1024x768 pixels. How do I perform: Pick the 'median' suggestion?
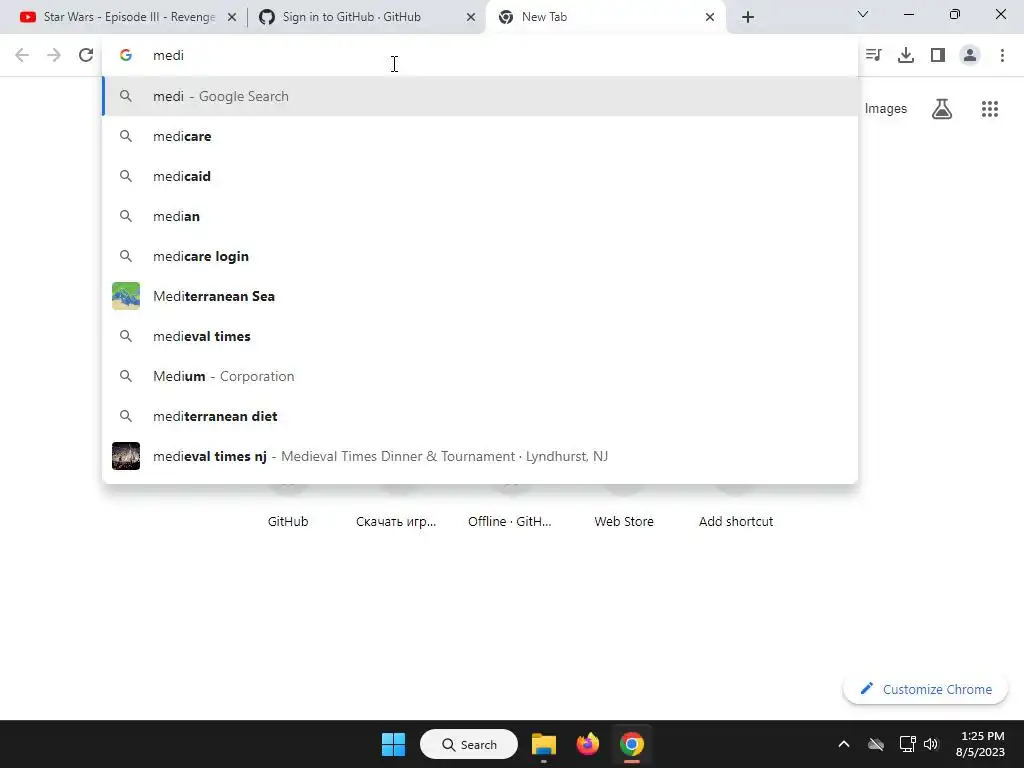coord(481,216)
